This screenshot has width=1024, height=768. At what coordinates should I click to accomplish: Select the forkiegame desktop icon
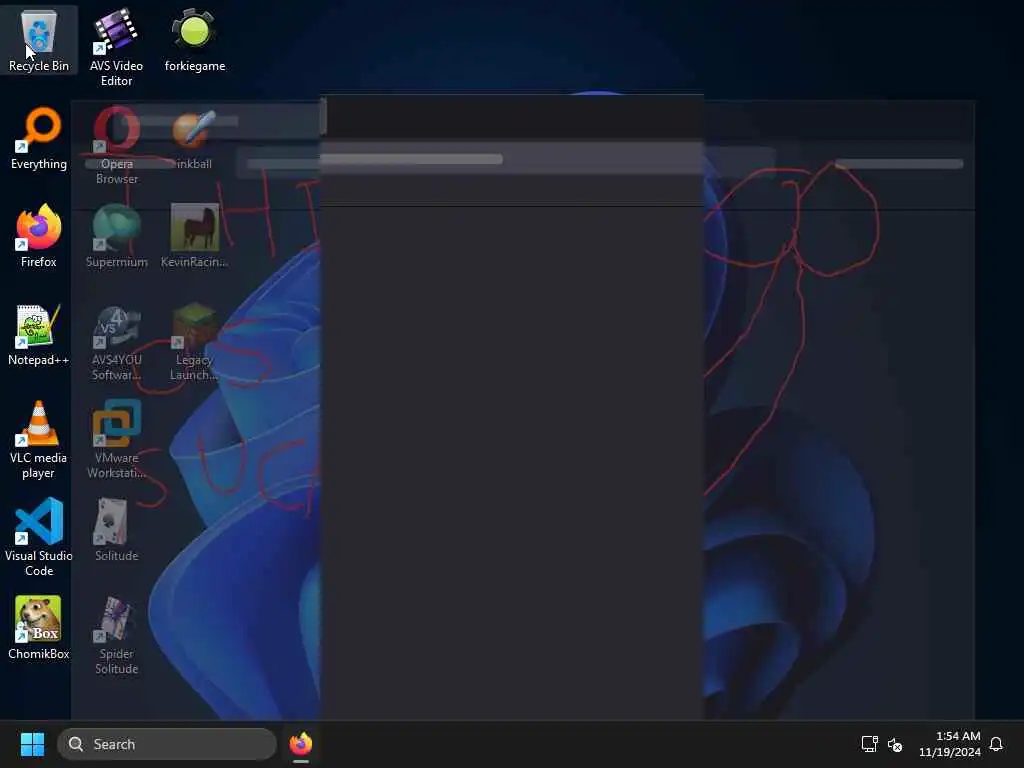[195, 40]
